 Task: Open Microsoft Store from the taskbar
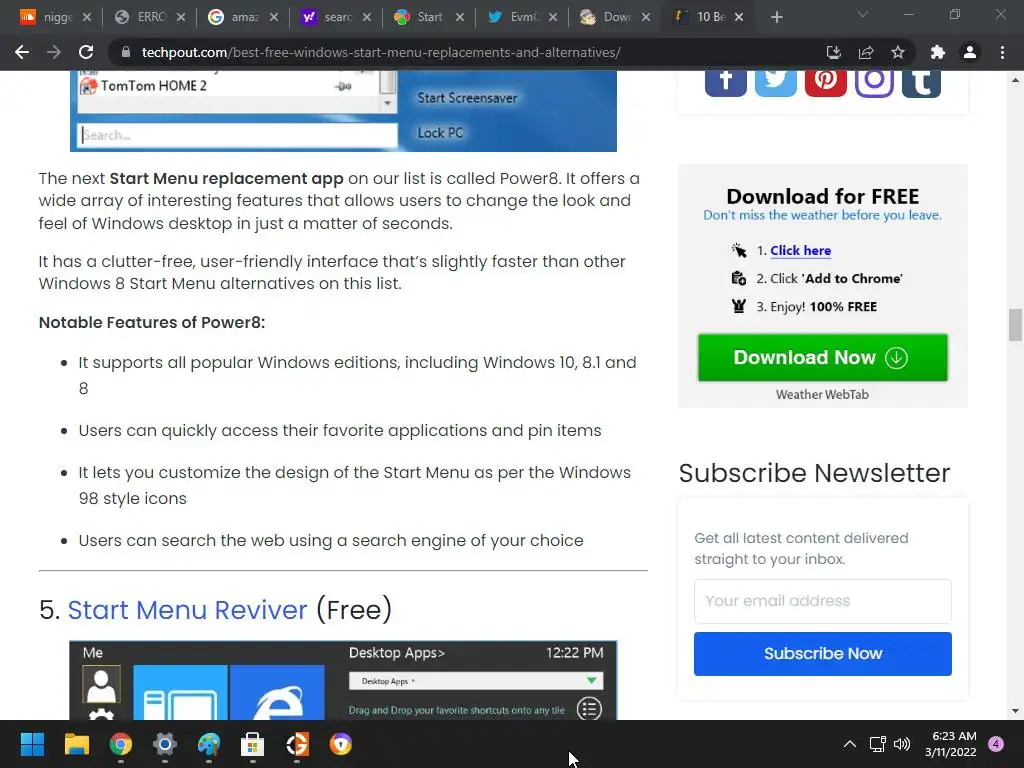coord(252,744)
